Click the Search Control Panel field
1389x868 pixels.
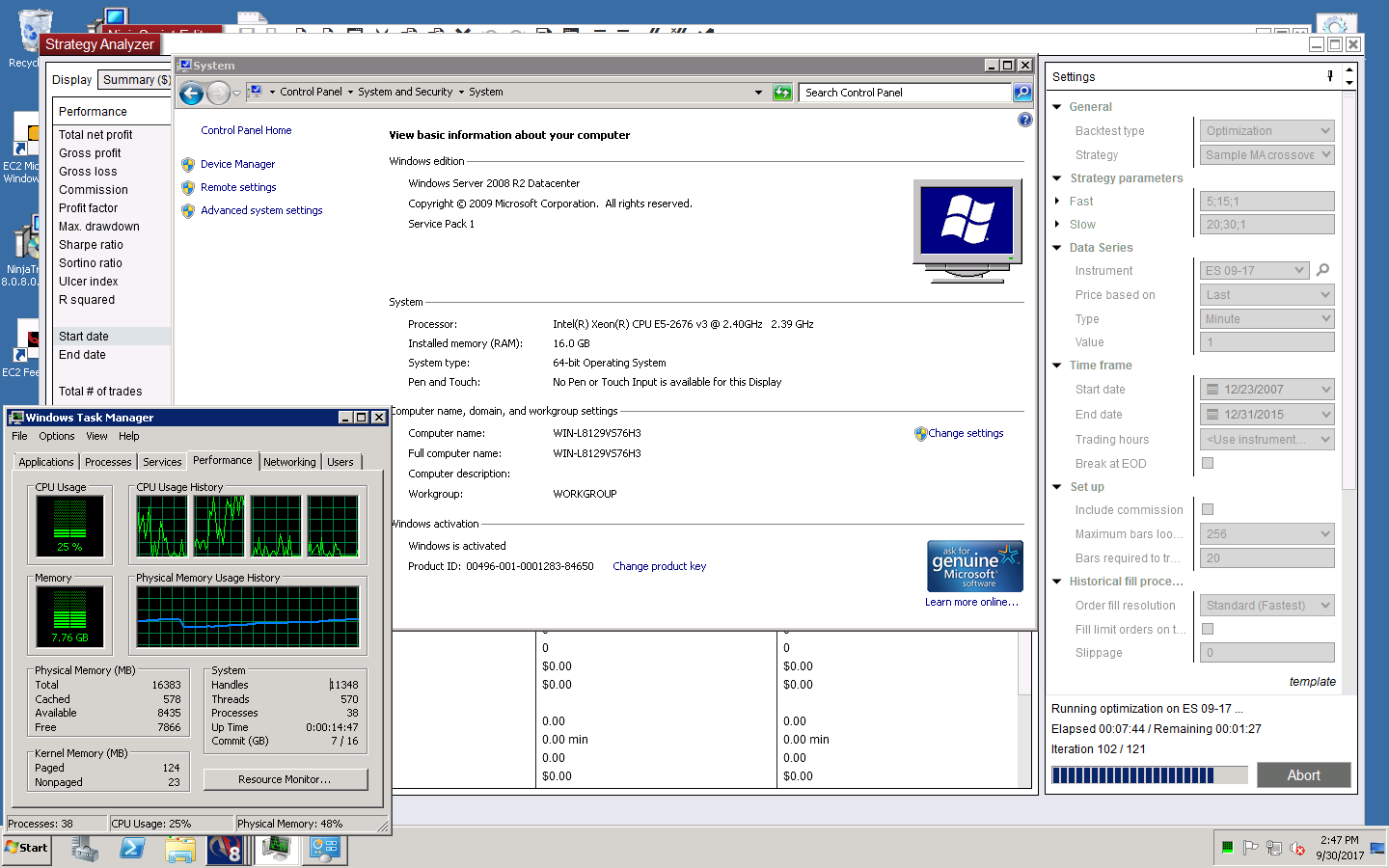click(905, 93)
